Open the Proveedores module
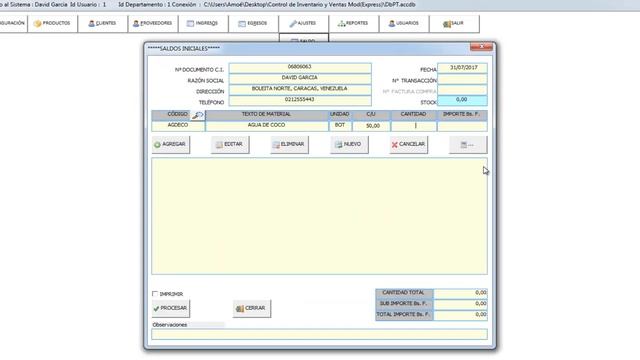Image resolution: width=640 pixels, height=360 pixels. pos(153,24)
